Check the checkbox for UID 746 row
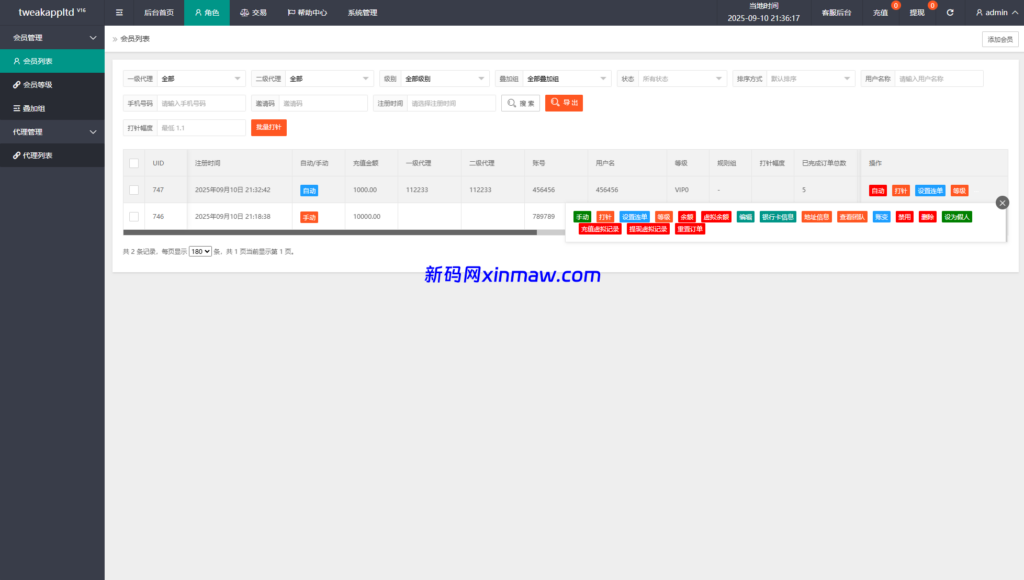Screen dimensions: 1024x580 (x=134, y=214)
